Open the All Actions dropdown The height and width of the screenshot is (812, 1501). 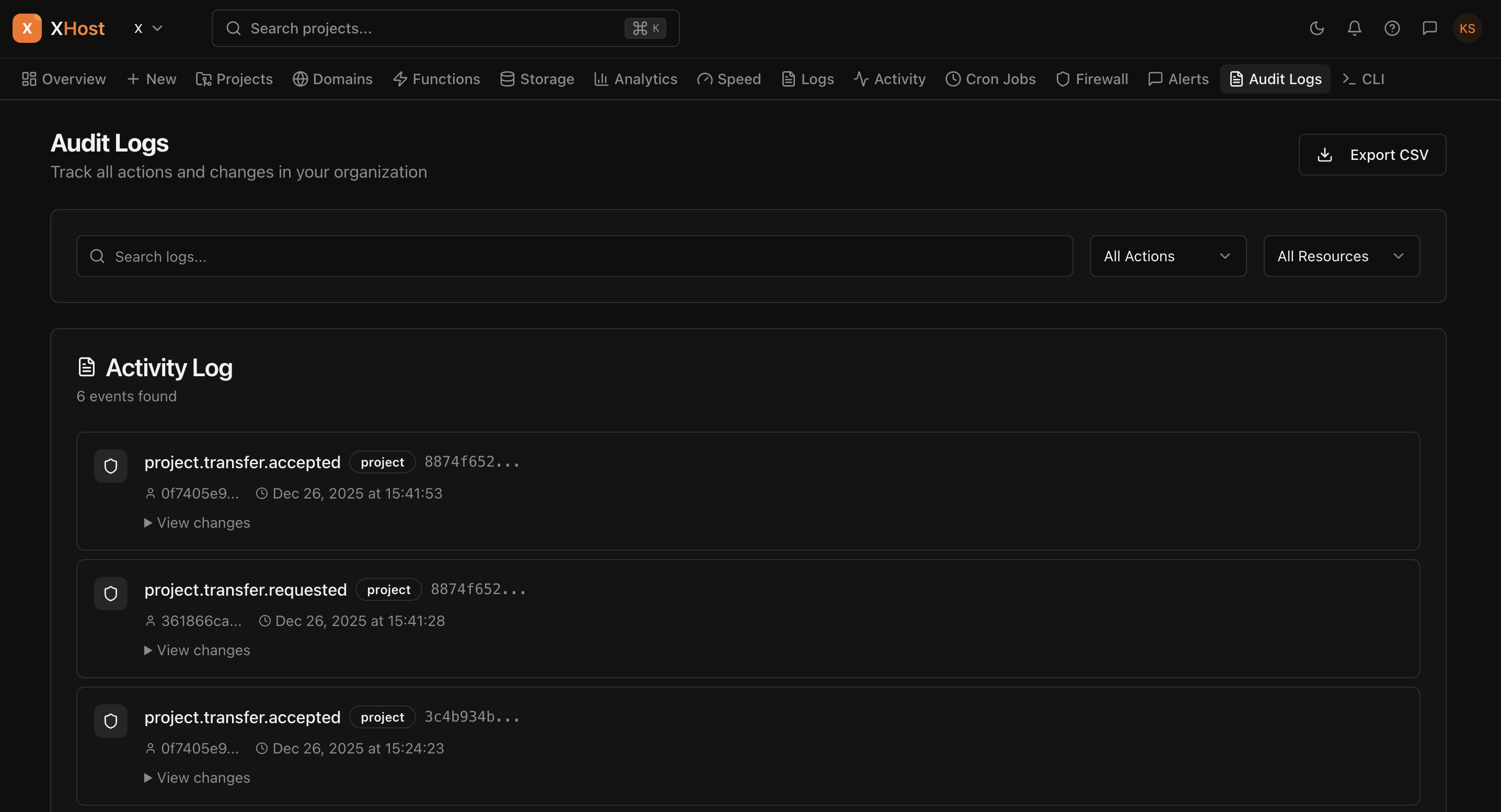(x=1167, y=256)
